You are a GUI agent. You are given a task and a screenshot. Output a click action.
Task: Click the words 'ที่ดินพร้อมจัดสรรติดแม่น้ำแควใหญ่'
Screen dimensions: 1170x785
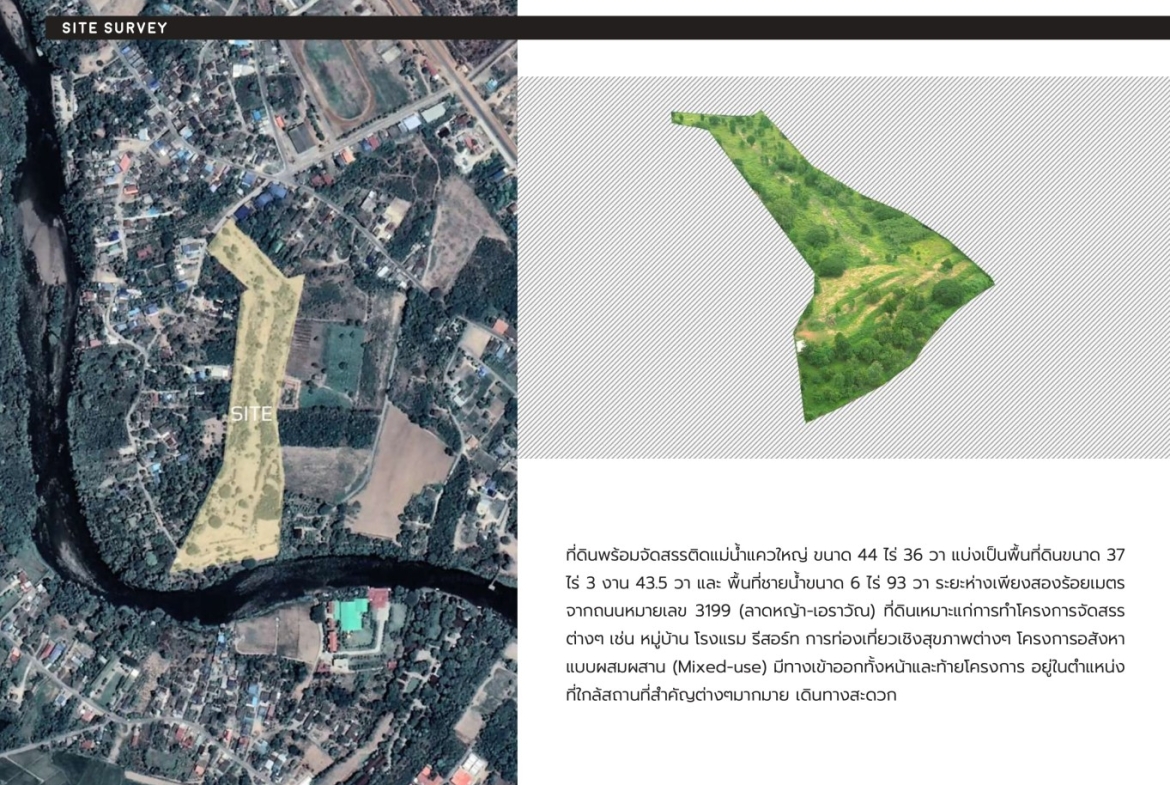(x=687, y=555)
